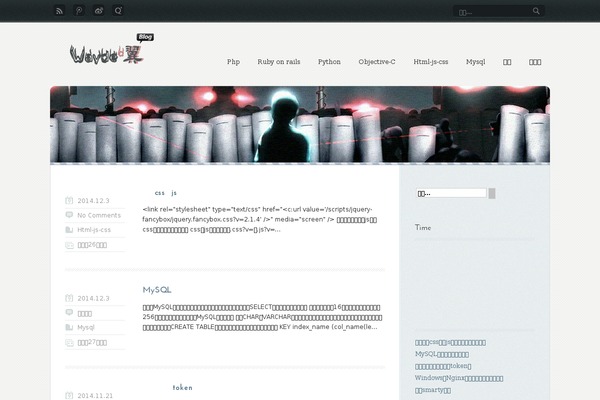
Task: Open sidebar link containing smarty
Action: 433,390
